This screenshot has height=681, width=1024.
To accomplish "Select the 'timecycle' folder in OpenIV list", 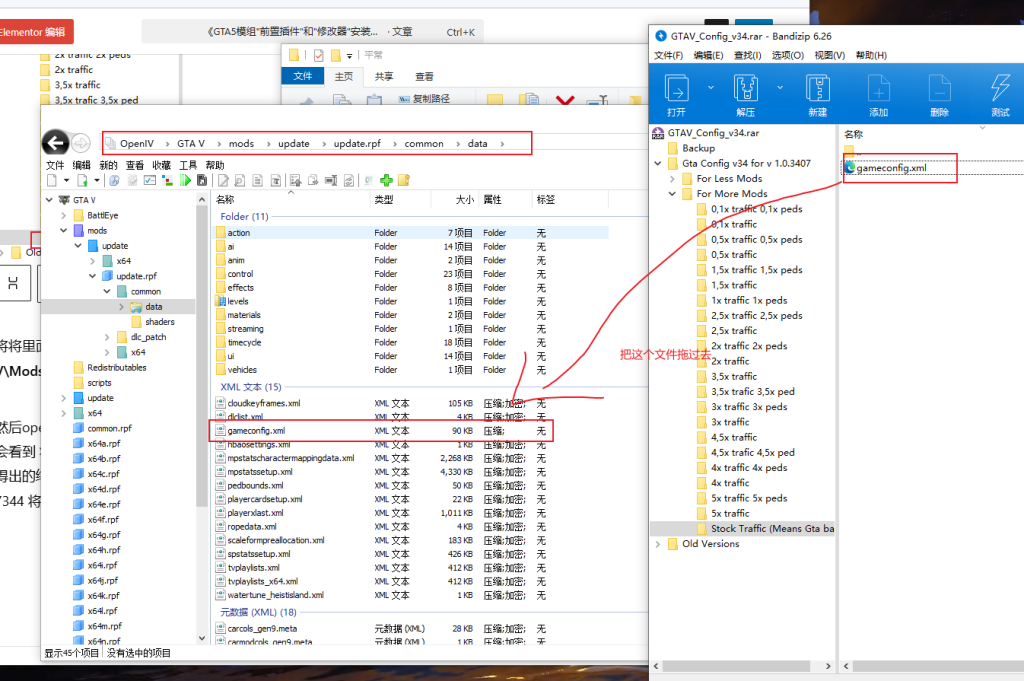I will point(244,342).
